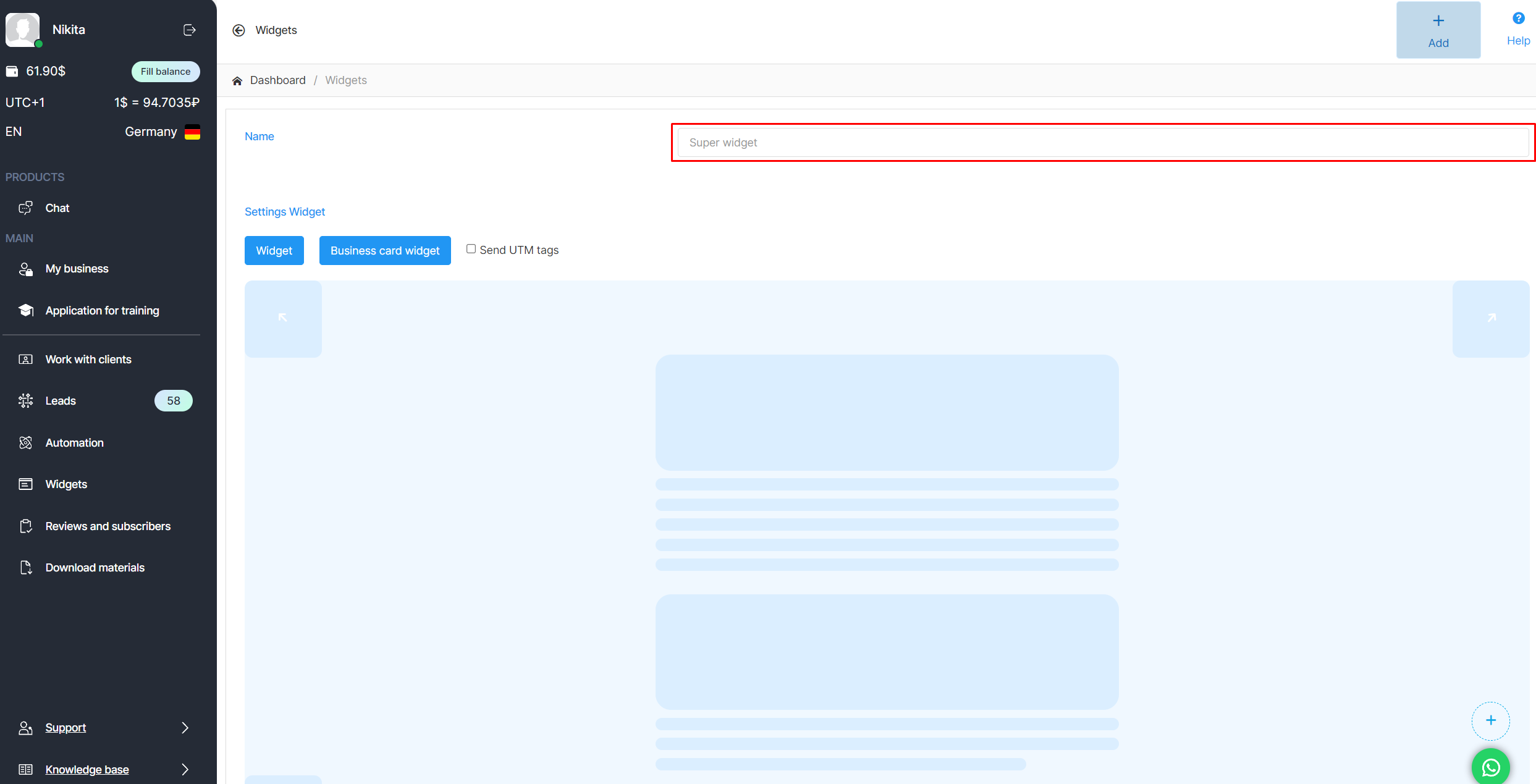
Task: Go to Automation in sidebar
Action: (74, 443)
